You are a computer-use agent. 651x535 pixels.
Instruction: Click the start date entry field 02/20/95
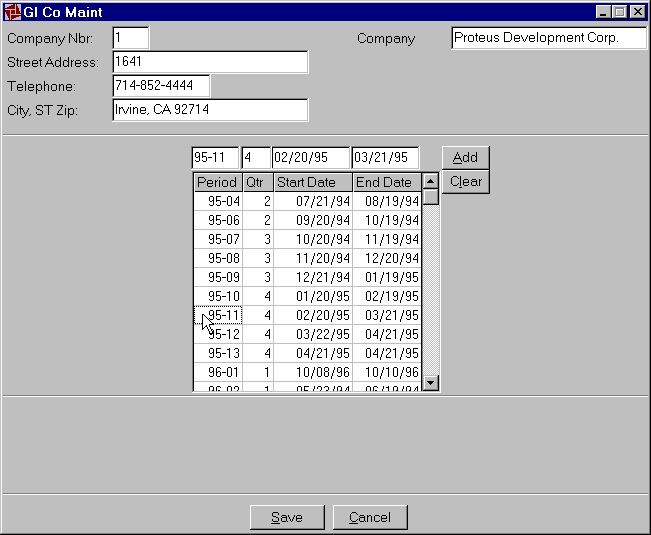click(x=311, y=158)
